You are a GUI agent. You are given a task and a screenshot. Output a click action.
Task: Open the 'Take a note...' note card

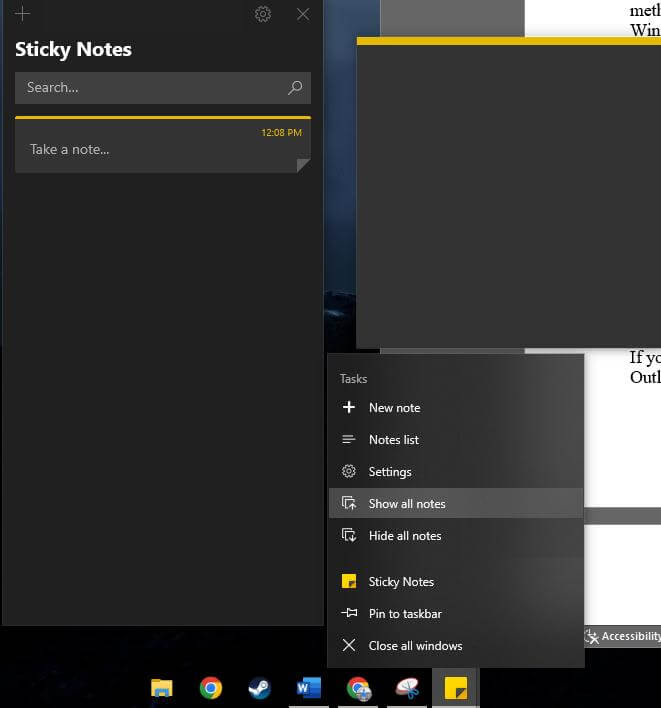coord(163,144)
